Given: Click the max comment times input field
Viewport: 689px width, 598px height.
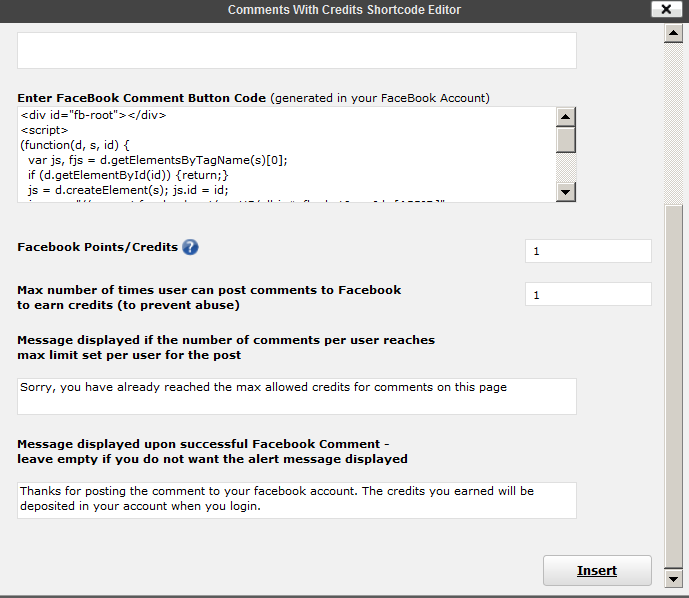Looking at the screenshot, I should (x=588, y=294).
